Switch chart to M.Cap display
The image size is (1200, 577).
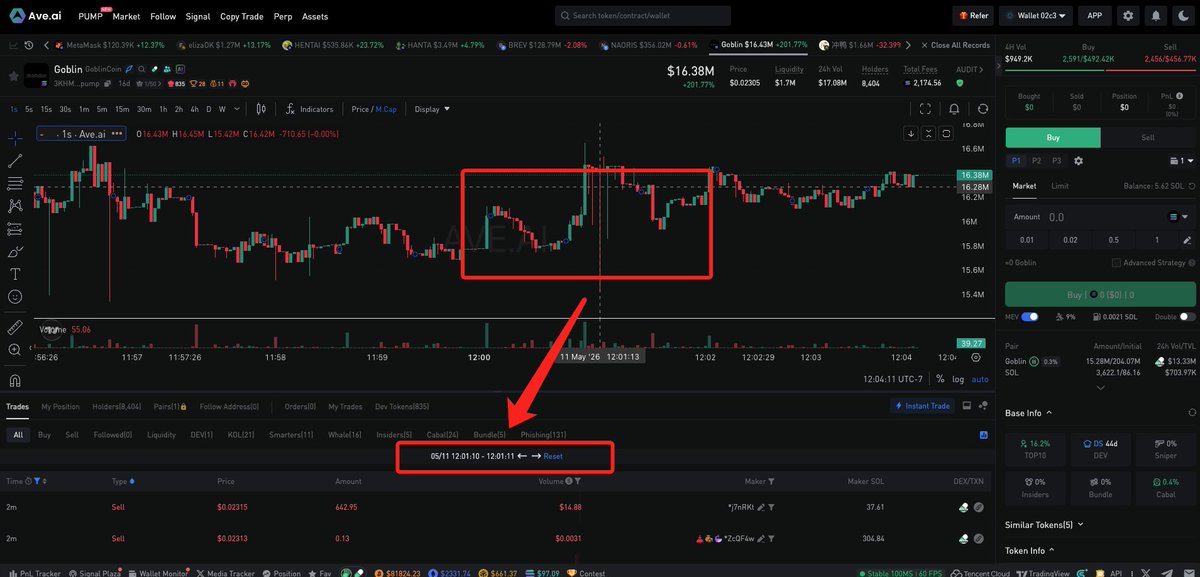coord(387,109)
